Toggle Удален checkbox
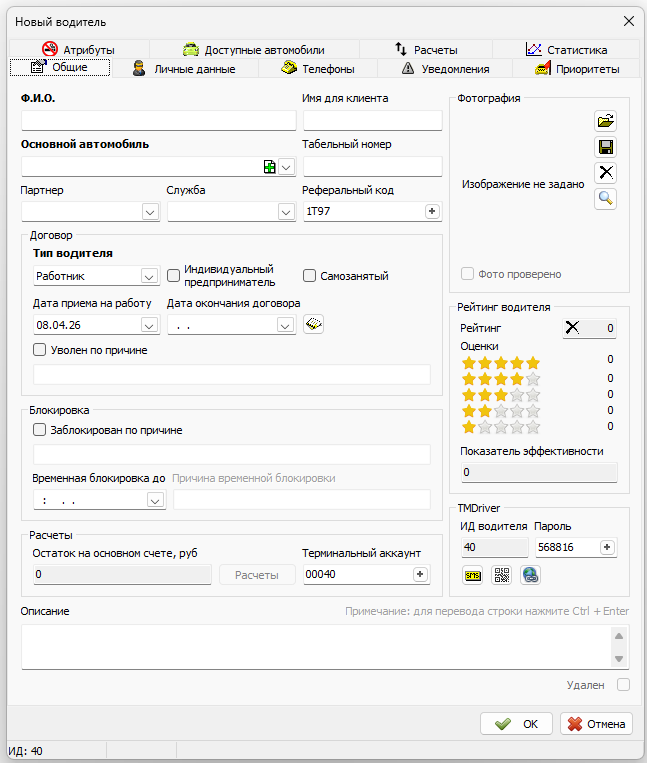Screen dimensions: 647x763 point(623,685)
